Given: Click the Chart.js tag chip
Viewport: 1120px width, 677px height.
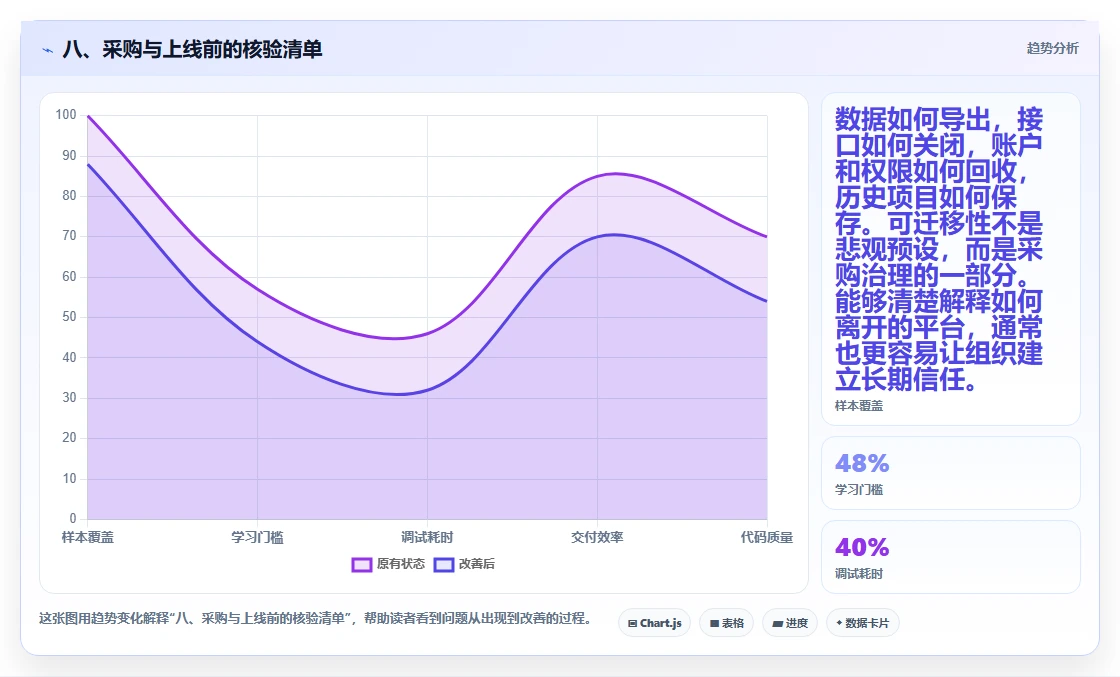Looking at the screenshot, I should [654, 623].
